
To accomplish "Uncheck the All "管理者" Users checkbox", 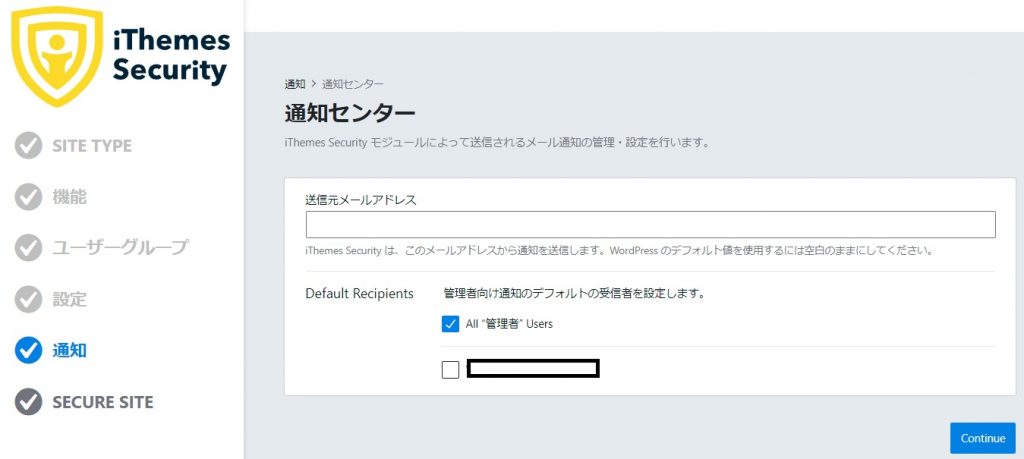I will (451, 324).
